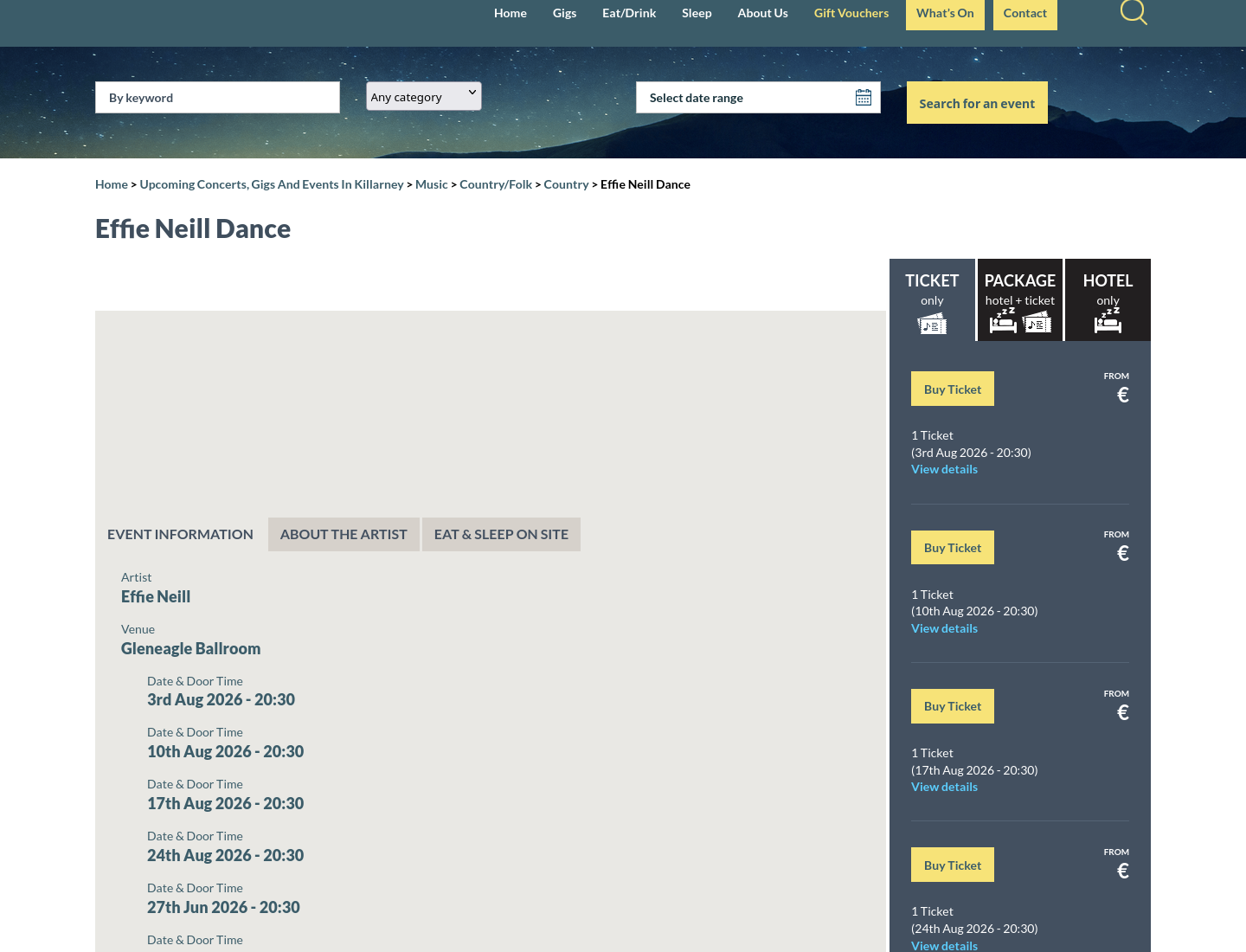Screen dimensions: 1246x952
Task: Click the By keyword search field
Action: pyautogui.click(x=217, y=98)
